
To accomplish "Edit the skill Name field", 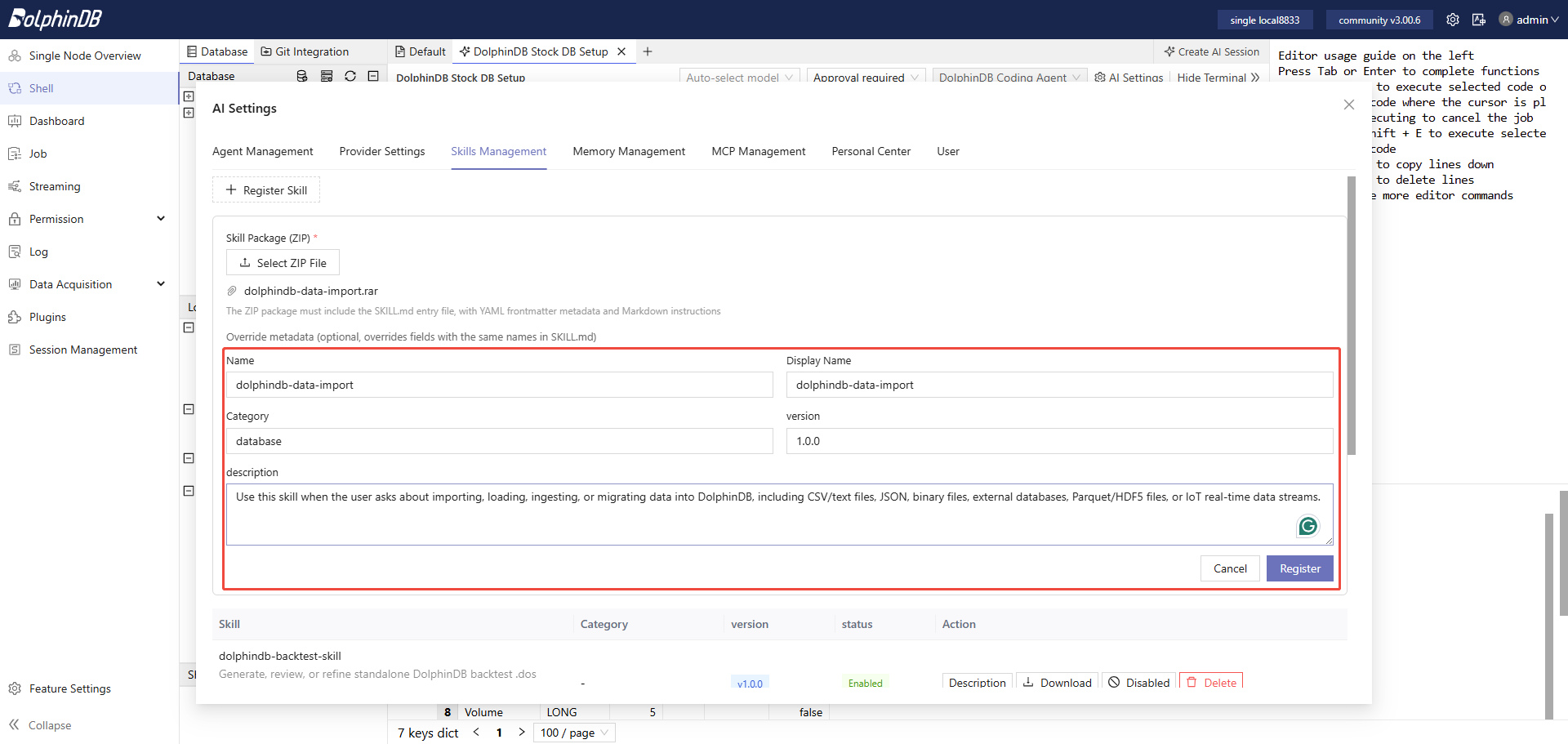I will pyautogui.click(x=500, y=385).
